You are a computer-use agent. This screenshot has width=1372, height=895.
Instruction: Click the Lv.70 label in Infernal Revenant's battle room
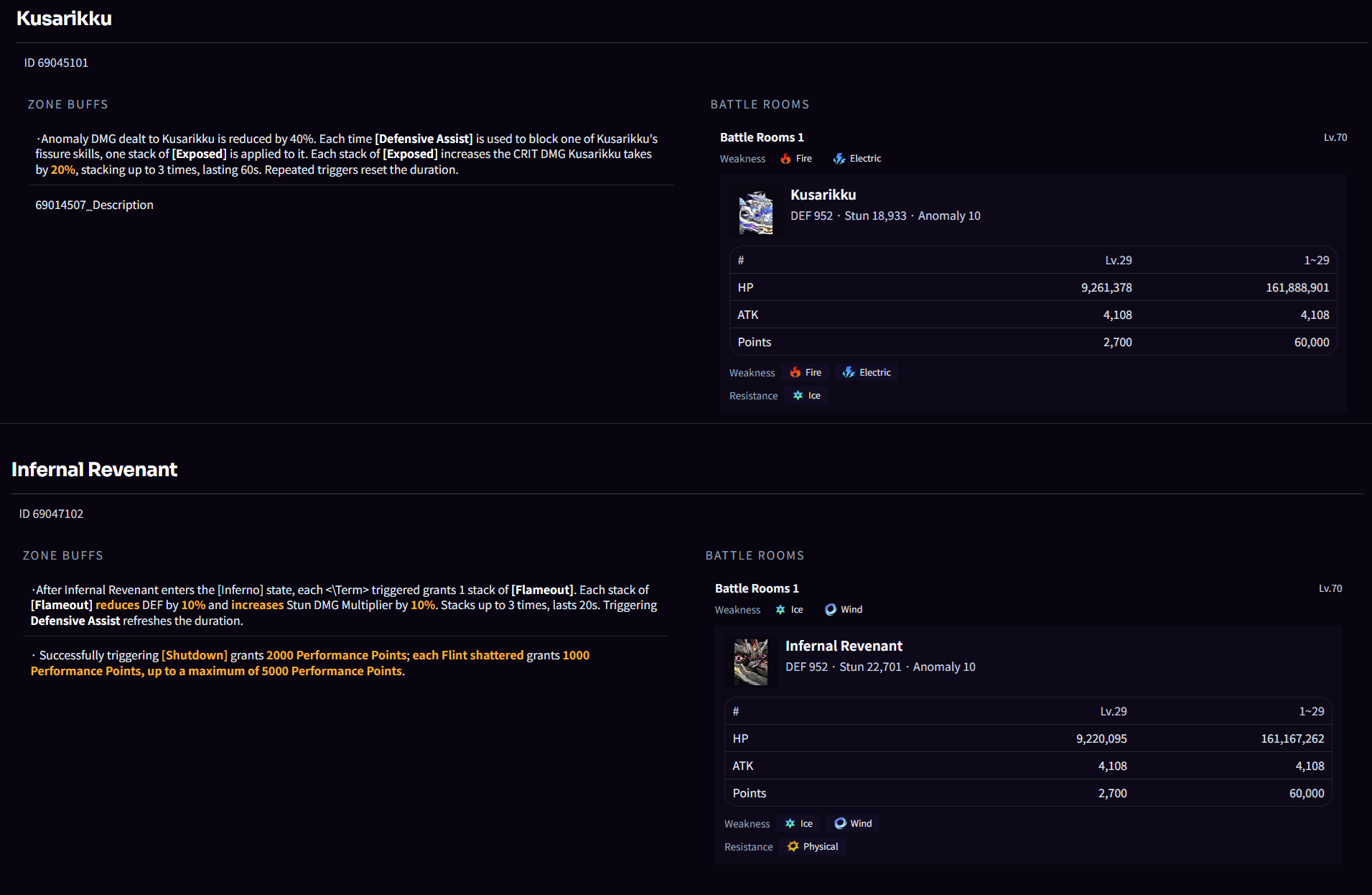coord(1330,589)
